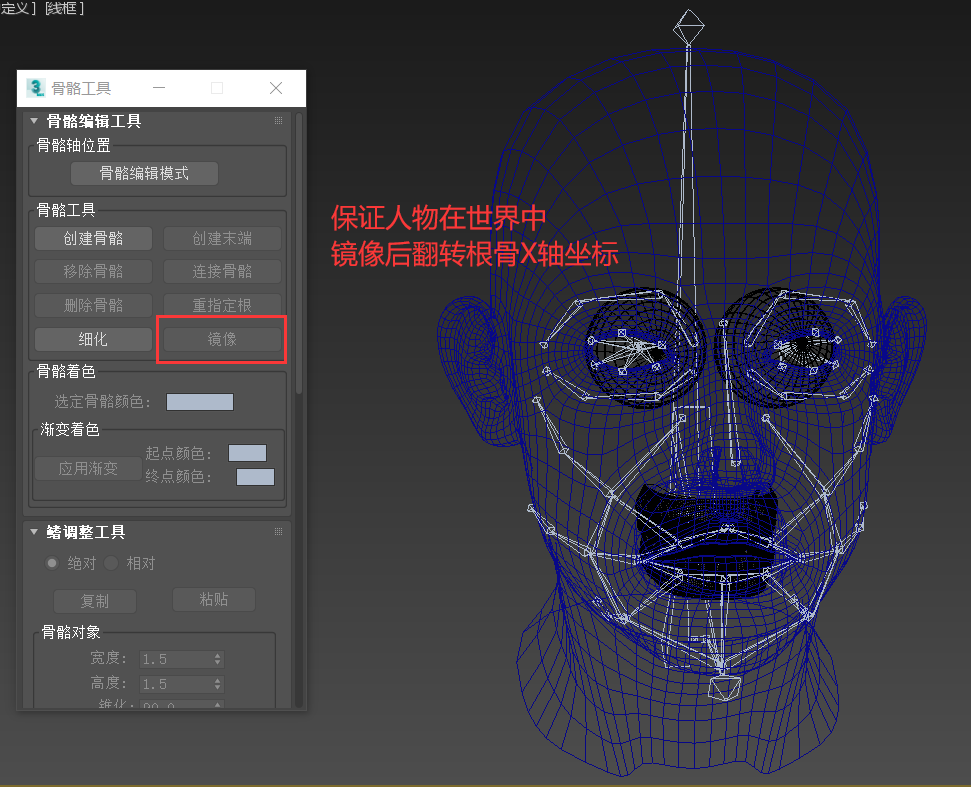This screenshot has width=971, height=787.
Task: Collapse the 骨骼编辑工具 rollout
Action: [x=34, y=121]
